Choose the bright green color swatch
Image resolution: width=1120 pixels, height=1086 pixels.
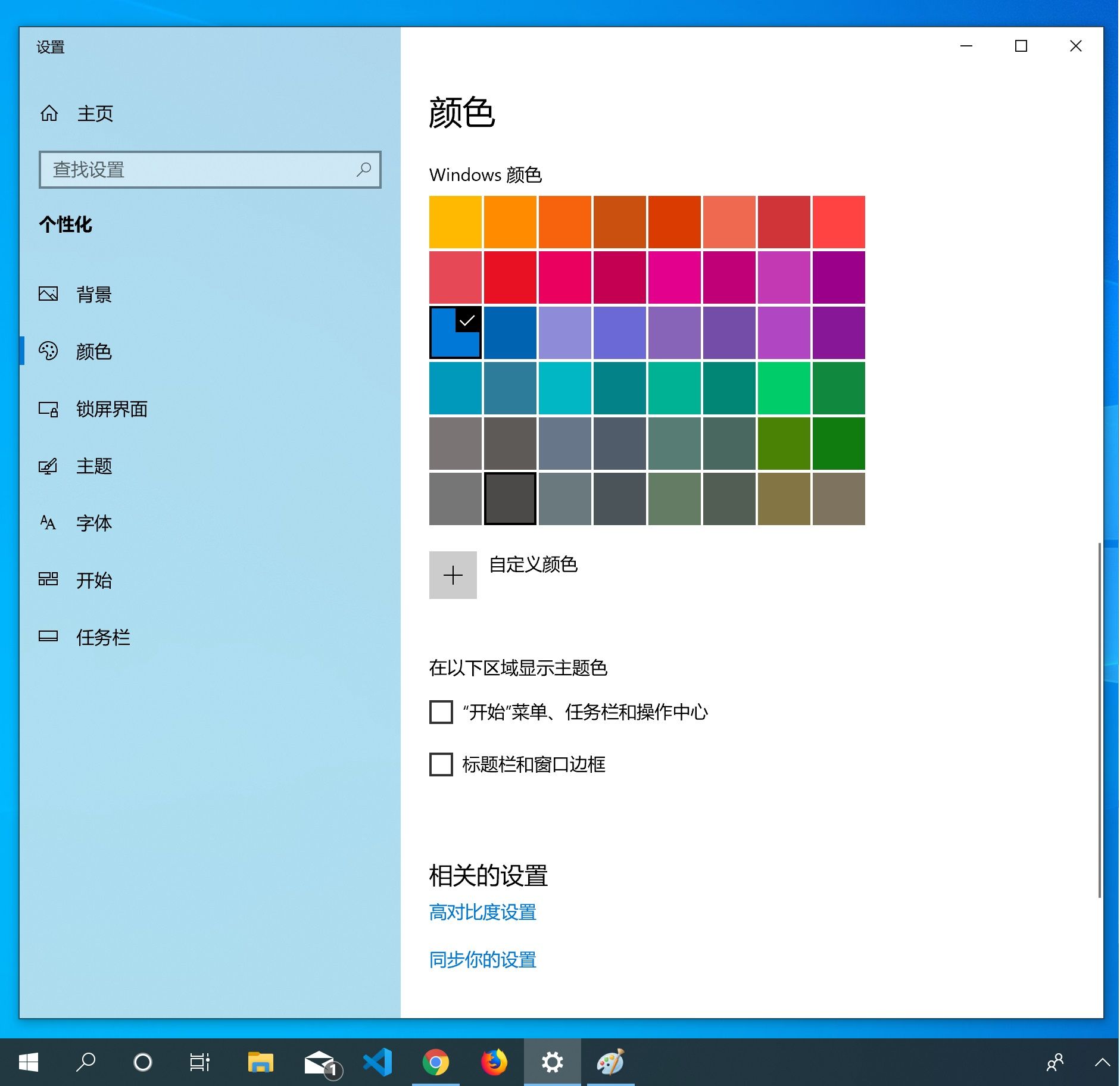tap(784, 388)
